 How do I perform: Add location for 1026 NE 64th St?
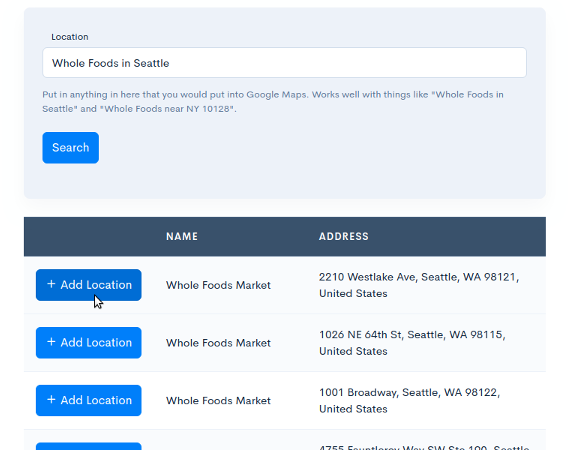point(89,342)
